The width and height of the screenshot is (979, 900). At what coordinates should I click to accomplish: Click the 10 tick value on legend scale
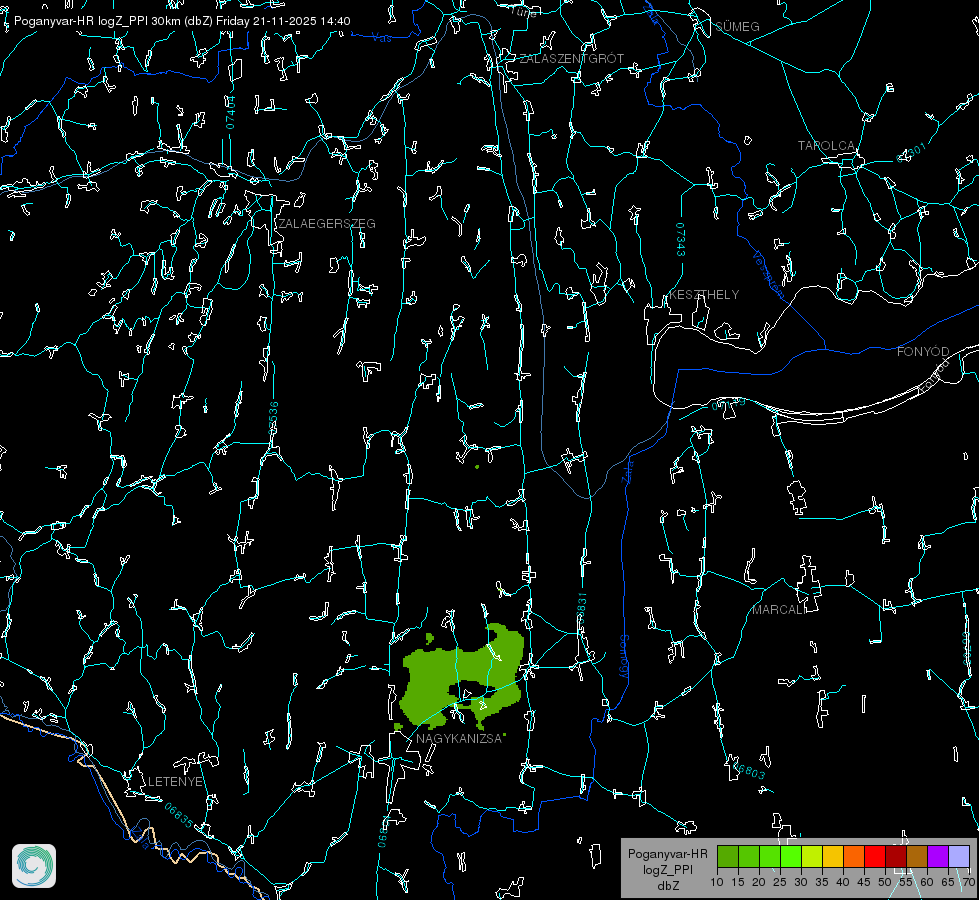(x=717, y=883)
